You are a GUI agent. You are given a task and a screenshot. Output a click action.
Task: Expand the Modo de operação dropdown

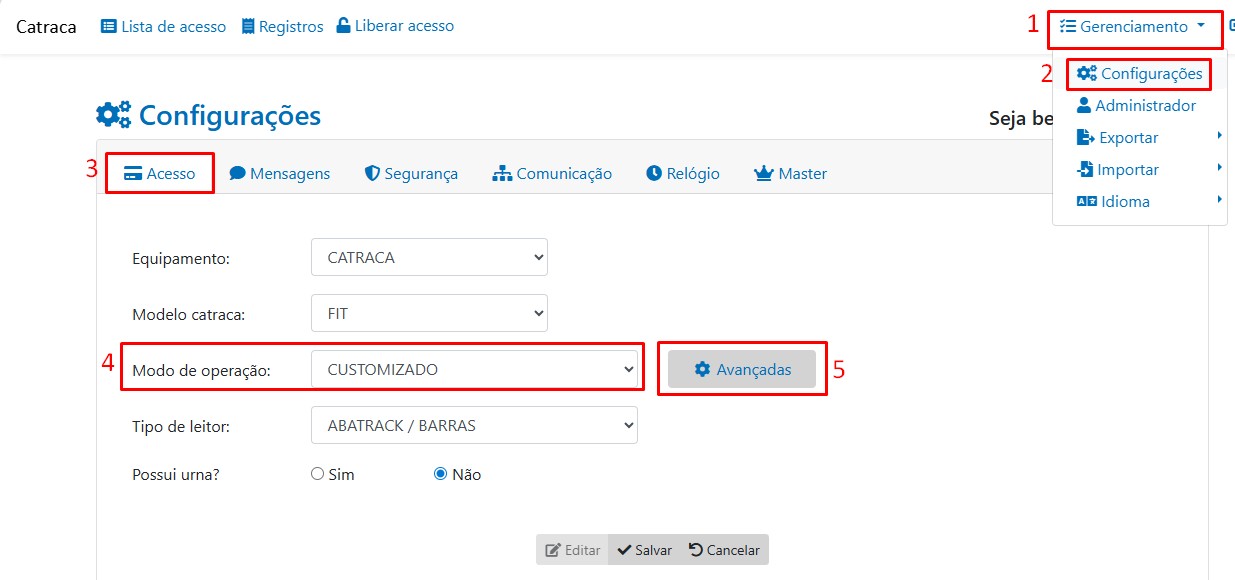[474, 369]
